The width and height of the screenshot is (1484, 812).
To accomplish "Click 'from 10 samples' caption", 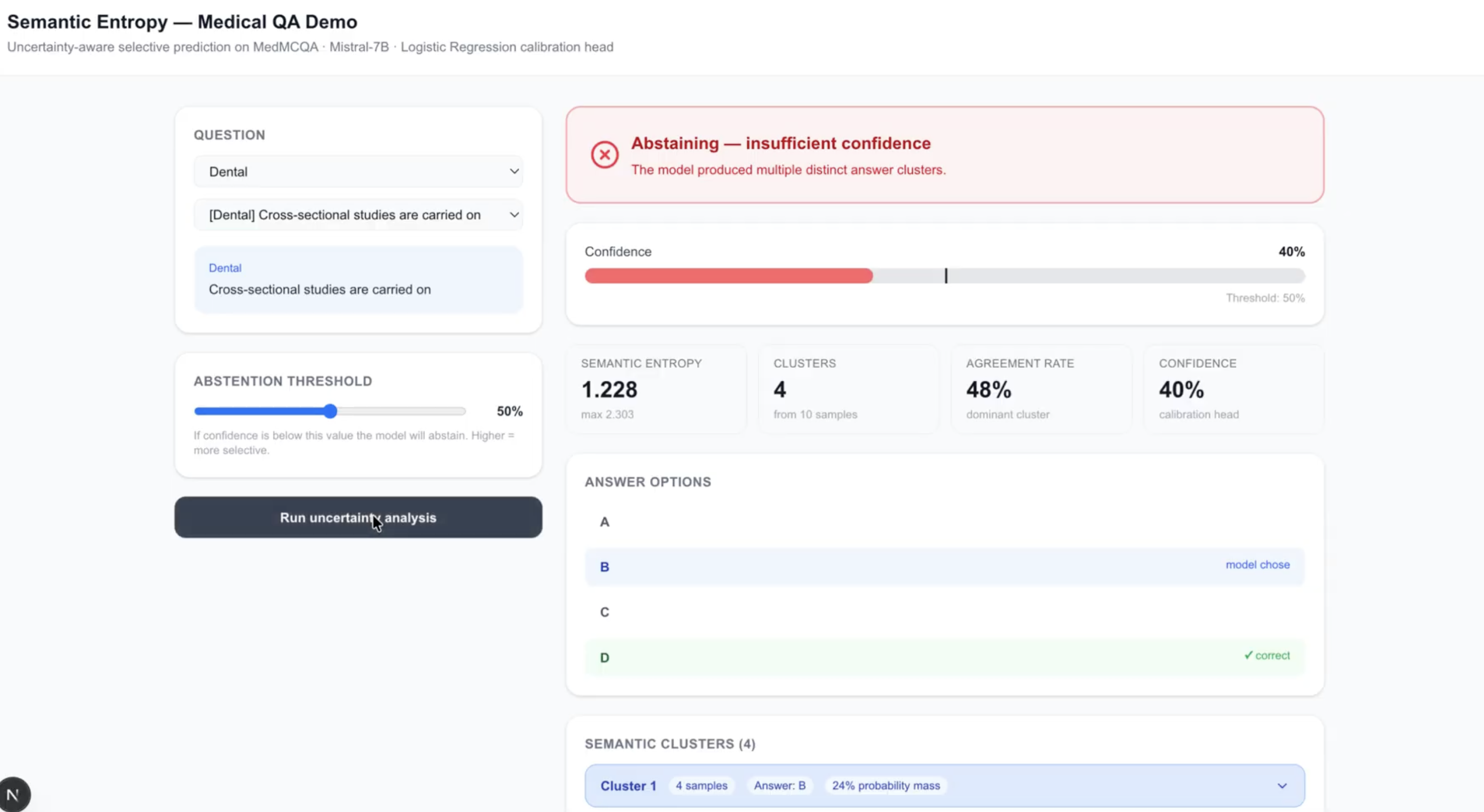I will [815, 414].
